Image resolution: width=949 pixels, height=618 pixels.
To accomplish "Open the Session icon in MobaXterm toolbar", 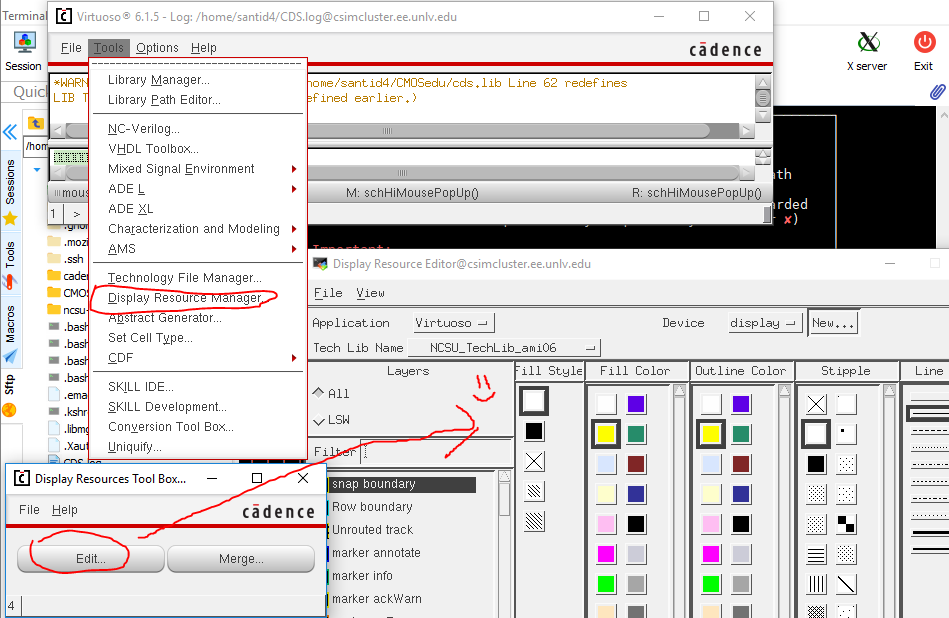I will pyautogui.click(x=24, y=42).
